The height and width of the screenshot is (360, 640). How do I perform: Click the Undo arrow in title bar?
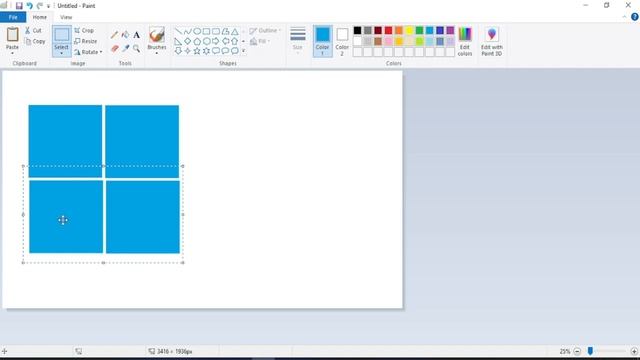pyautogui.click(x=29, y=6)
